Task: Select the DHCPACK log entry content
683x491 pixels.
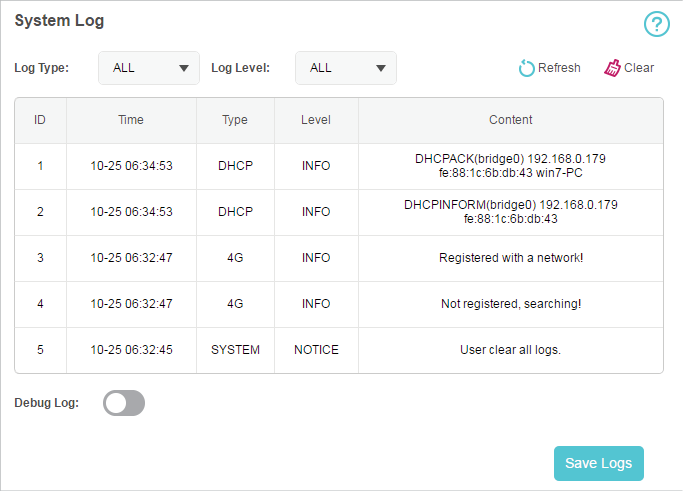Action: click(x=511, y=166)
